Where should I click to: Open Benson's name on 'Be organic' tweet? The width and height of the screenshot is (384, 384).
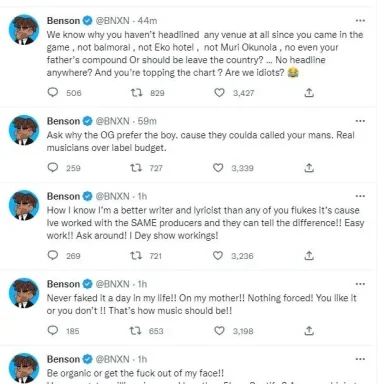point(63,359)
